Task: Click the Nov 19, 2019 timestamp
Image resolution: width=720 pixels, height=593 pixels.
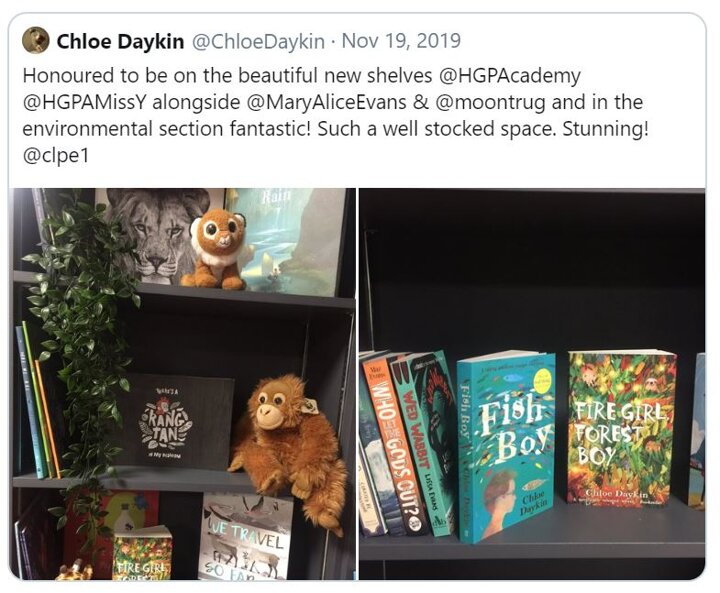Action: tap(401, 41)
